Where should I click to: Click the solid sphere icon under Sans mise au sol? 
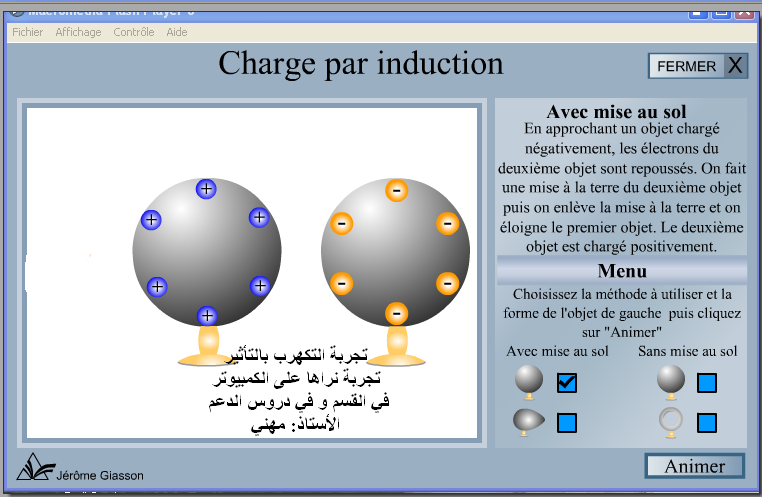[670, 380]
